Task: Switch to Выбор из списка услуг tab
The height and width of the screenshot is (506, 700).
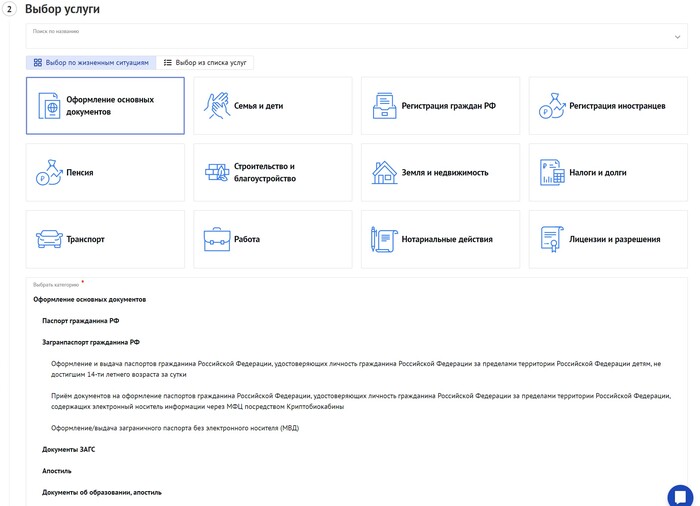Action: pos(205,63)
